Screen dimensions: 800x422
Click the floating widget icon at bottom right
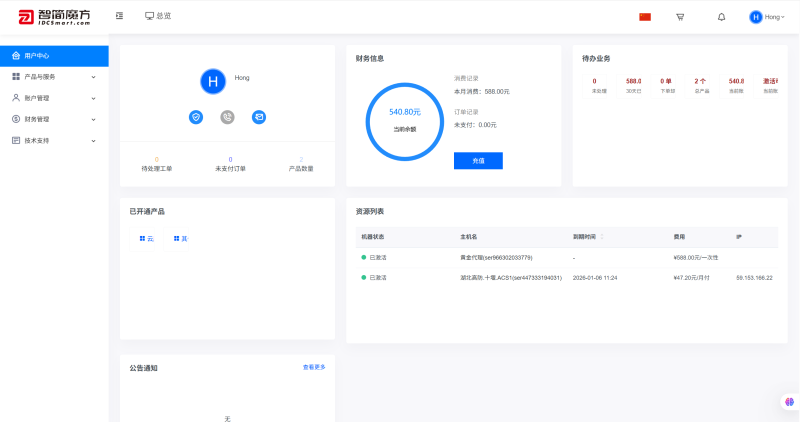pyautogui.click(x=789, y=401)
